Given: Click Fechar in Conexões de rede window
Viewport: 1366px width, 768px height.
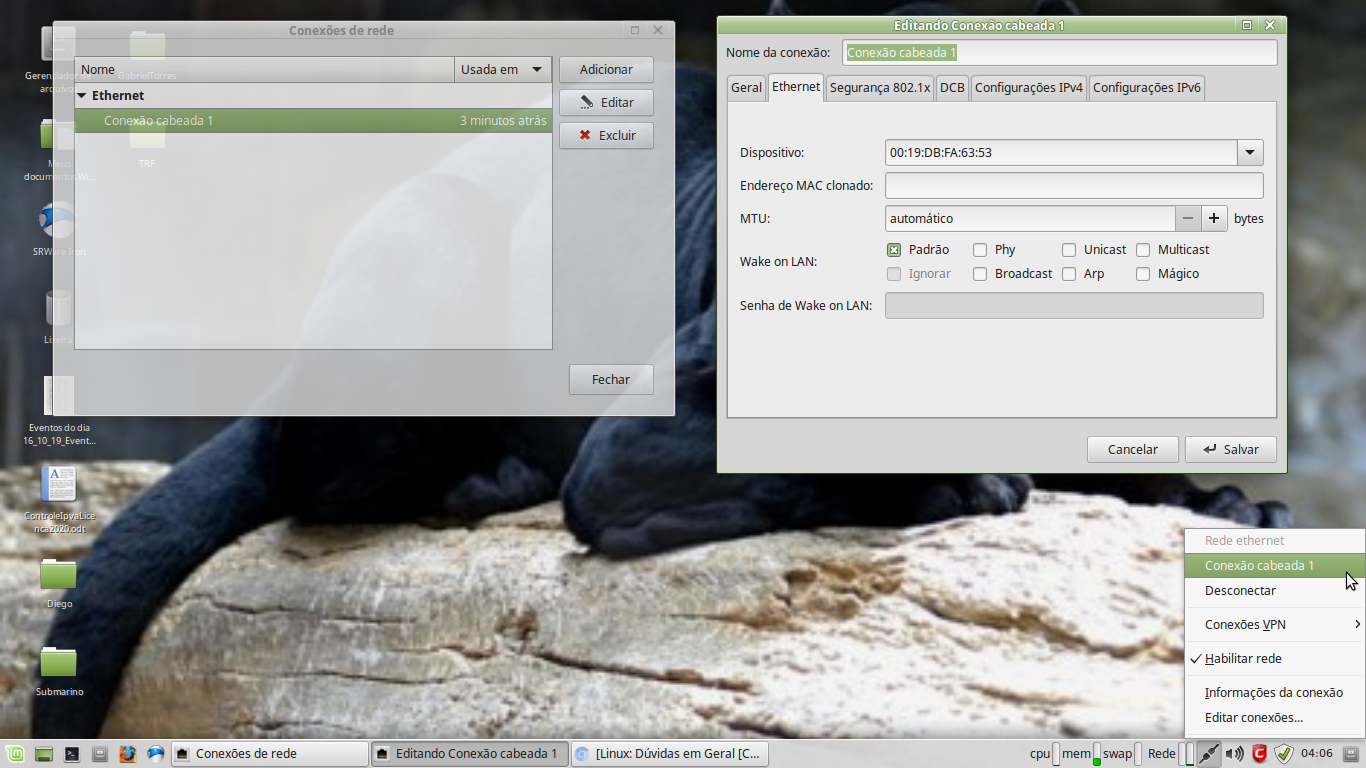Looking at the screenshot, I should pos(611,380).
